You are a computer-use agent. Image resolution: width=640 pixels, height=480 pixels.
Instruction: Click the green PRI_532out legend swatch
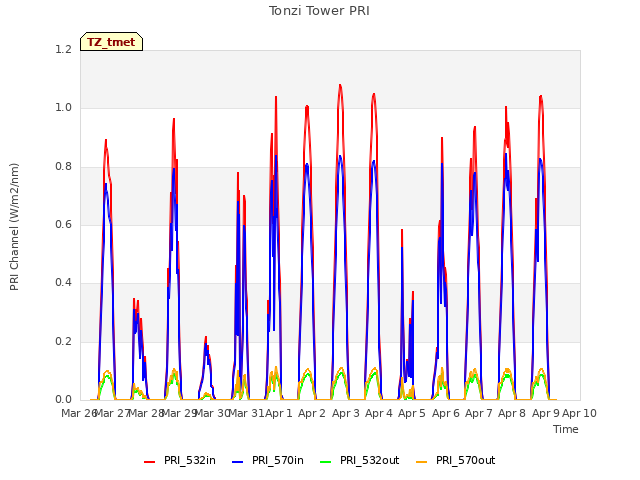click(326, 461)
